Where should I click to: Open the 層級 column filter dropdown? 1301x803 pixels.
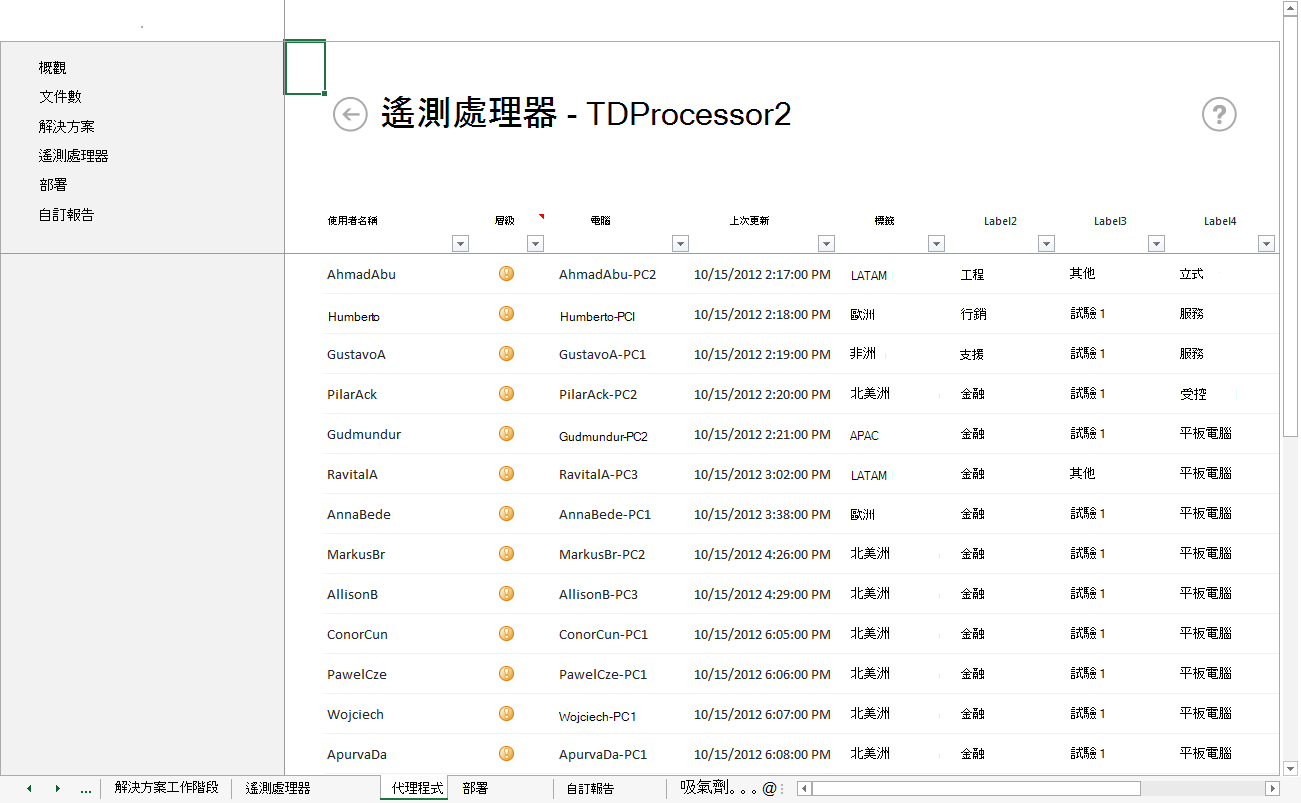535,243
